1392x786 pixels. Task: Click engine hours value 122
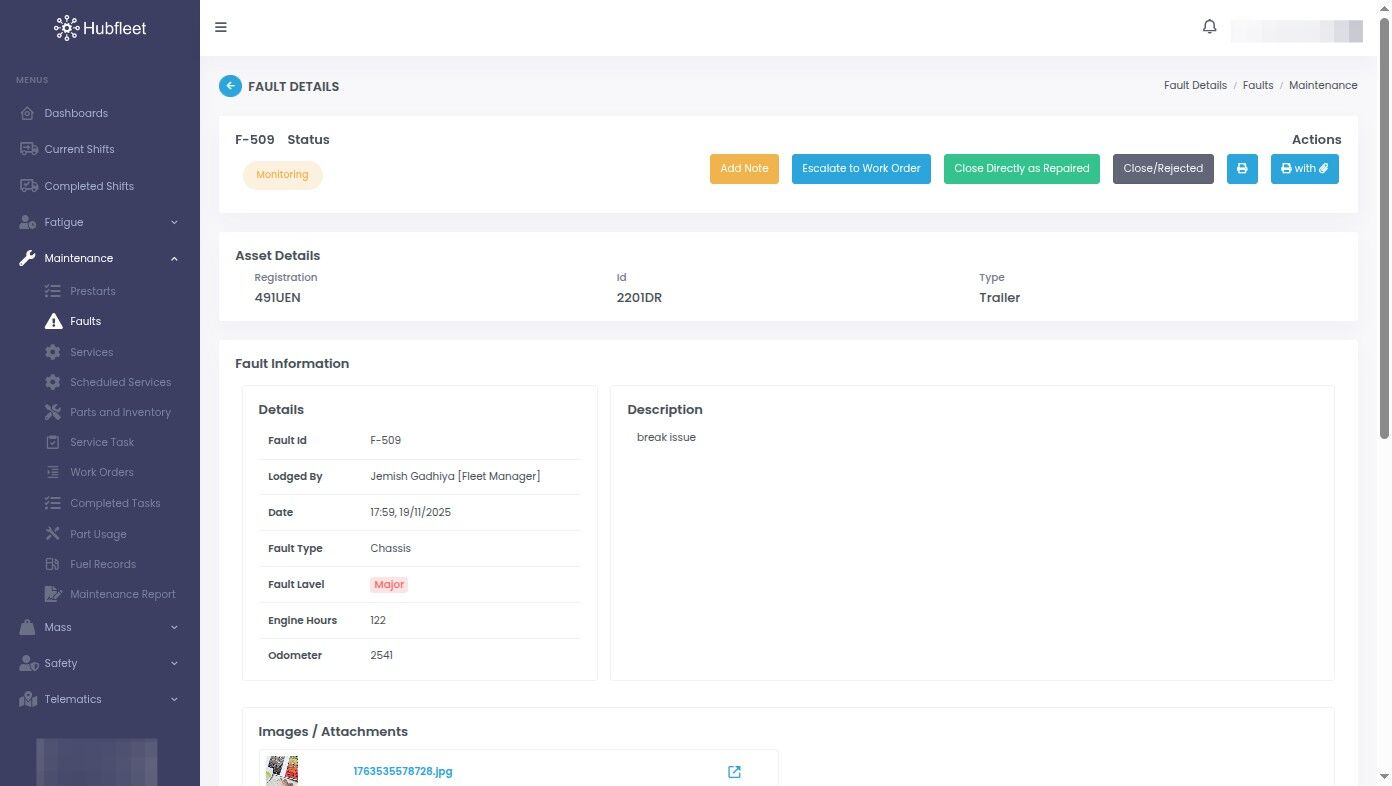378,620
